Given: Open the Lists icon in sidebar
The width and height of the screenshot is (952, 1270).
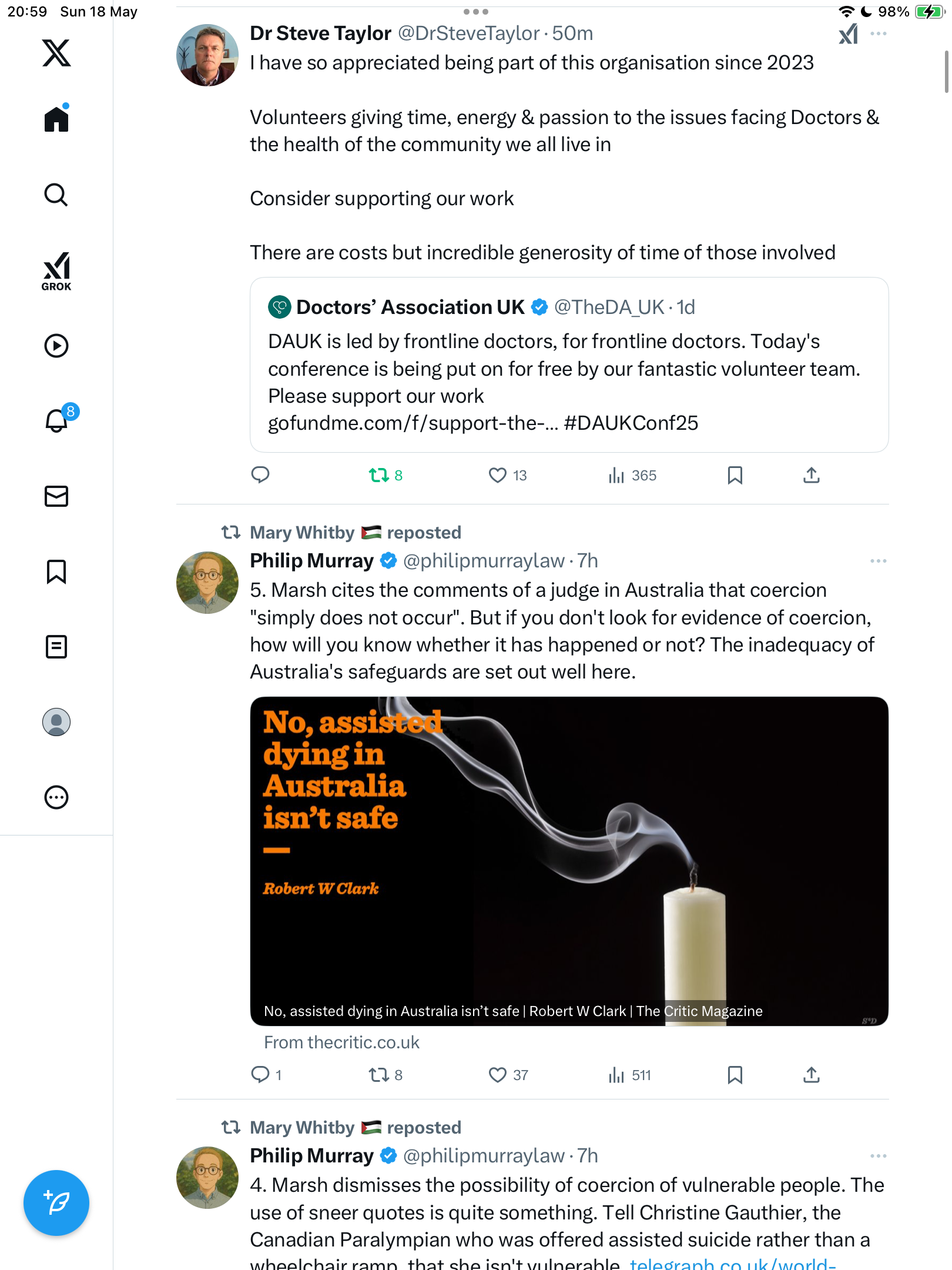Looking at the screenshot, I should point(56,647).
